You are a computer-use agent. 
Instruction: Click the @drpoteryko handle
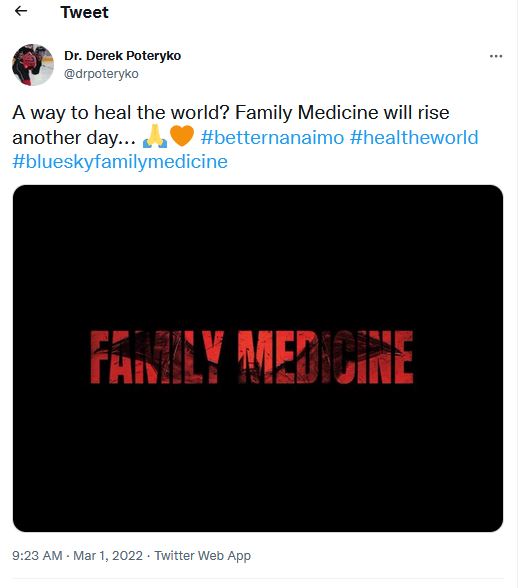coord(101,74)
